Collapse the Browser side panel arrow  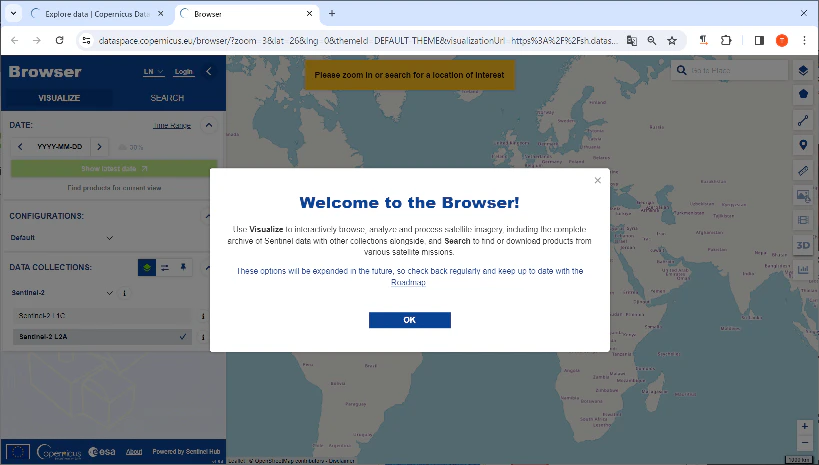(209, 71)
